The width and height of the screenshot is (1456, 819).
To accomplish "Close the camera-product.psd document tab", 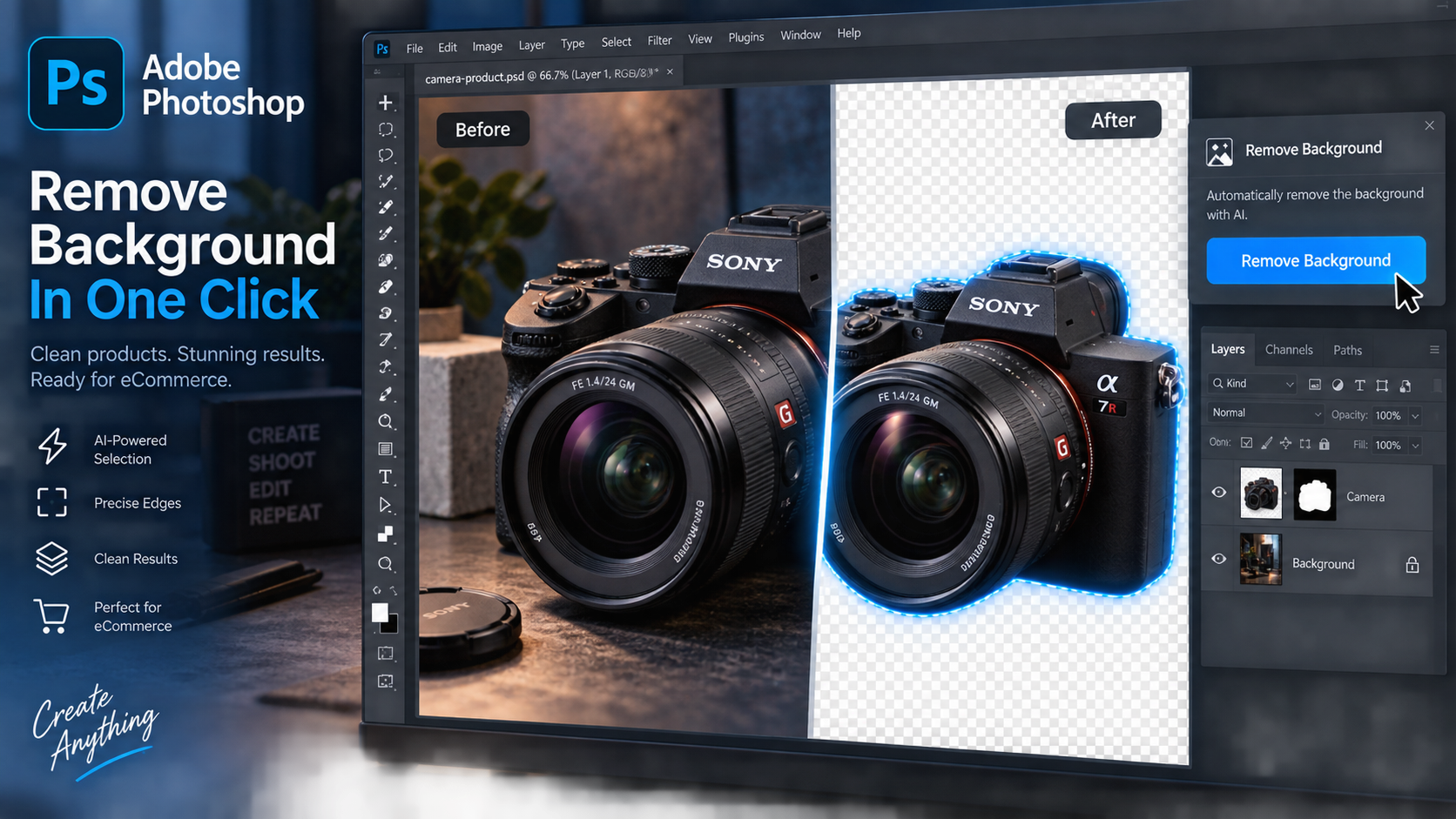I will (670, 72).
